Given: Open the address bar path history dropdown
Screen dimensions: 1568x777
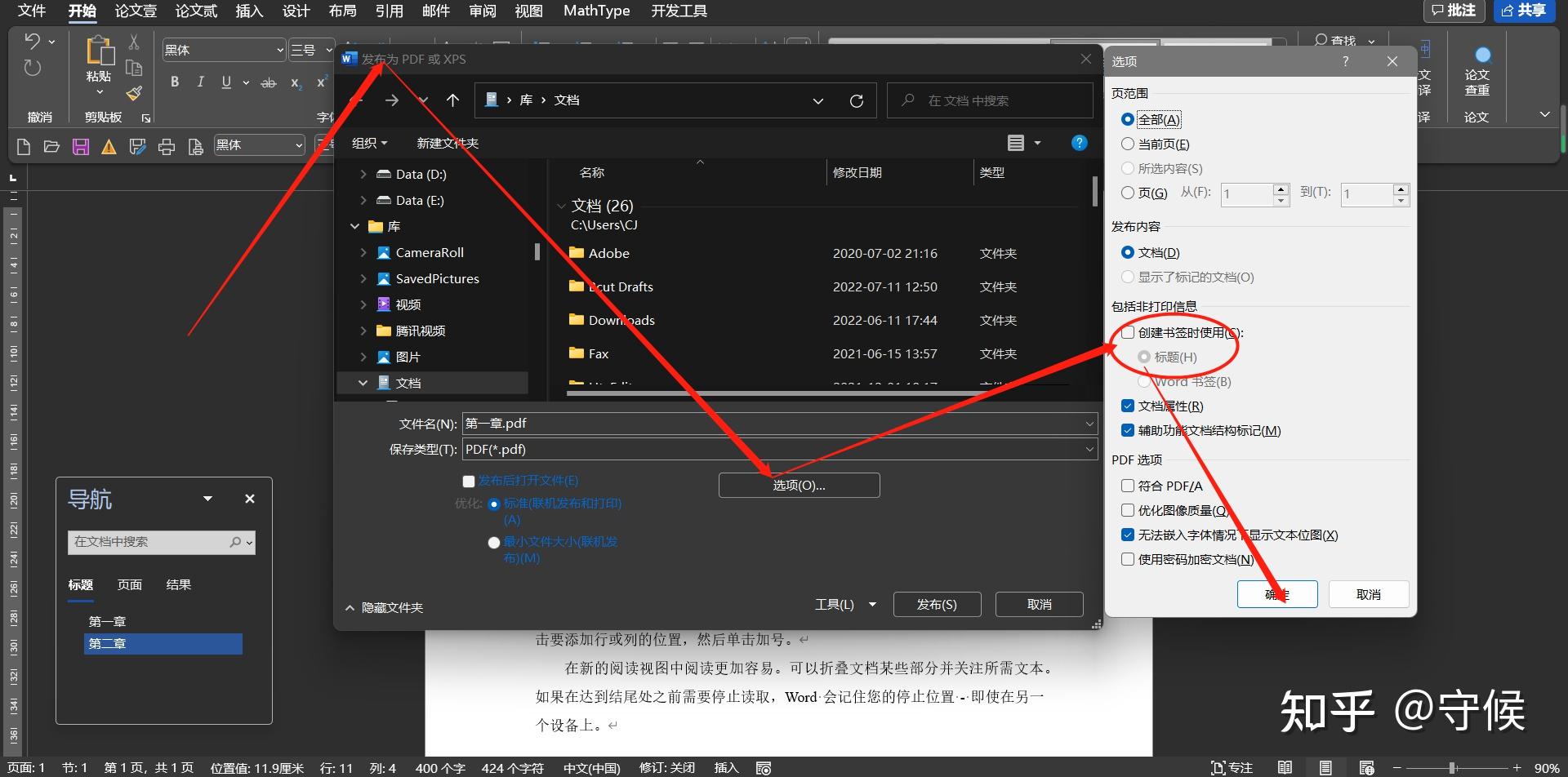Looking at the screenshot, I should (x=818, y=100).
